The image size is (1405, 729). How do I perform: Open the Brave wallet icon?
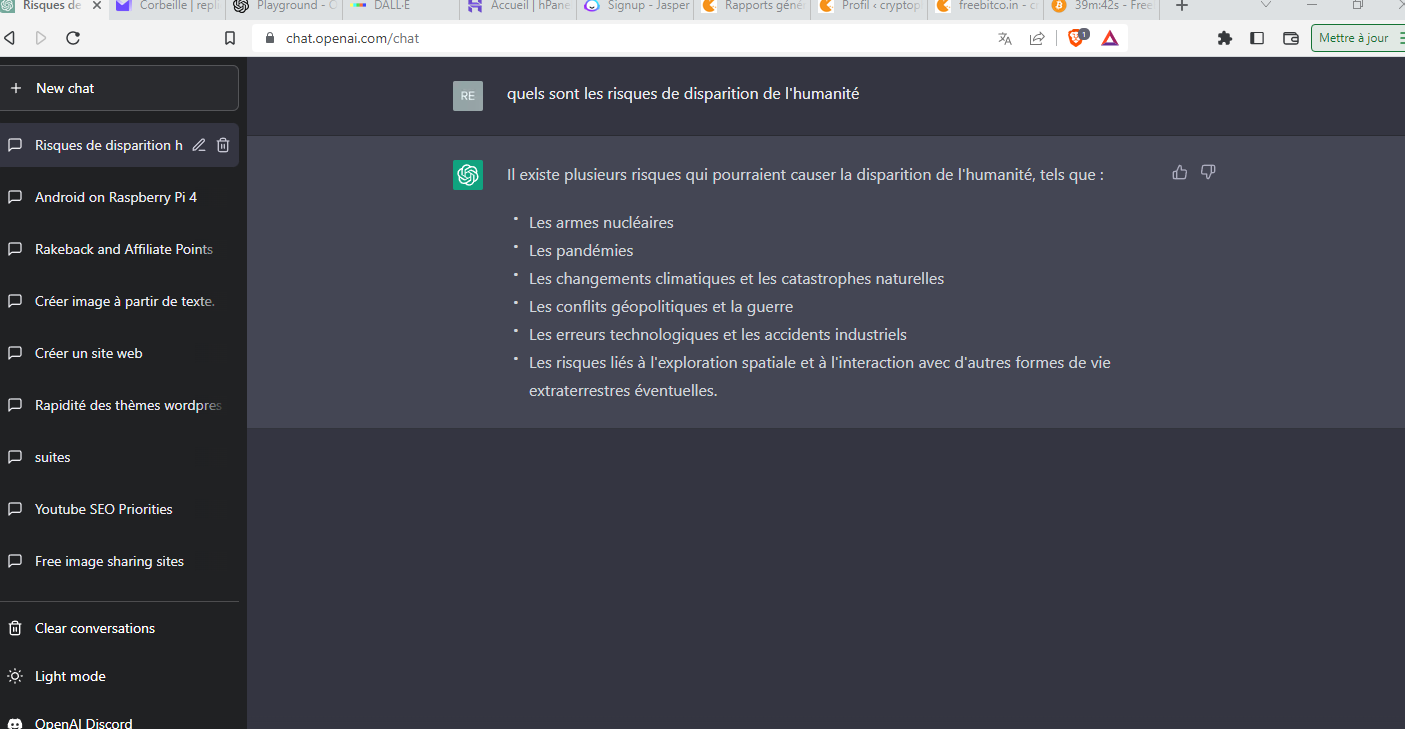[x=1291, y=38]
